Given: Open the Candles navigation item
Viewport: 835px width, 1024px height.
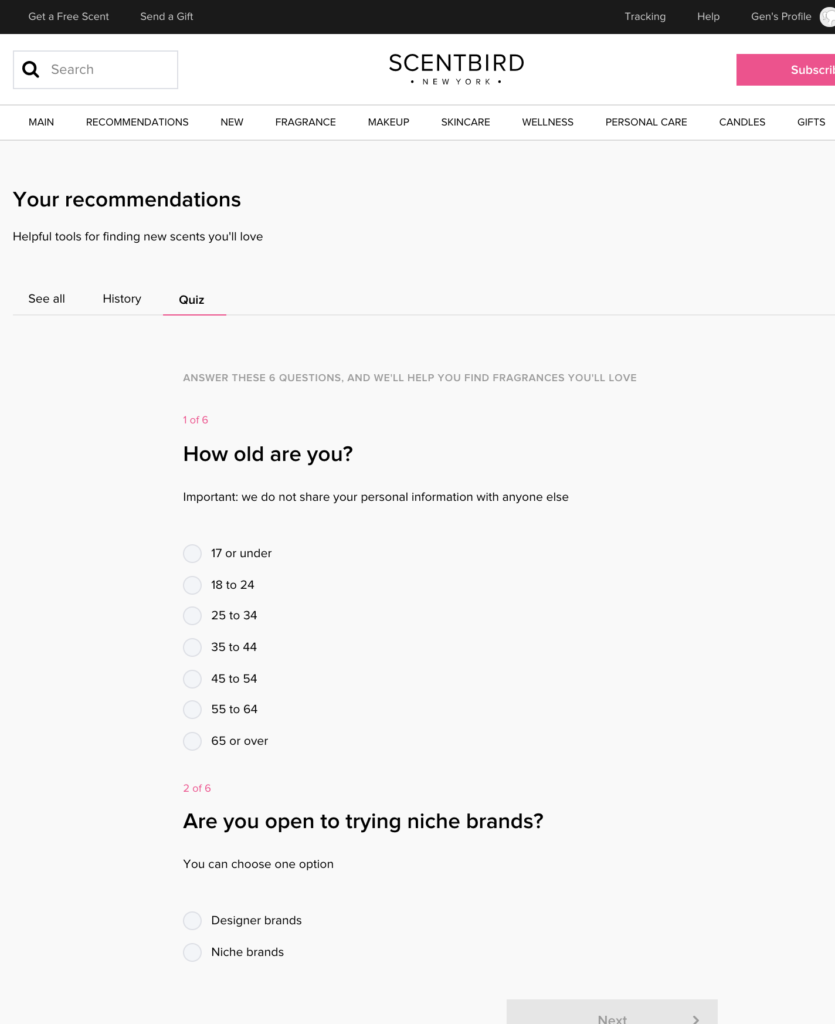Looking at the screenshot, I should (742, 122).
